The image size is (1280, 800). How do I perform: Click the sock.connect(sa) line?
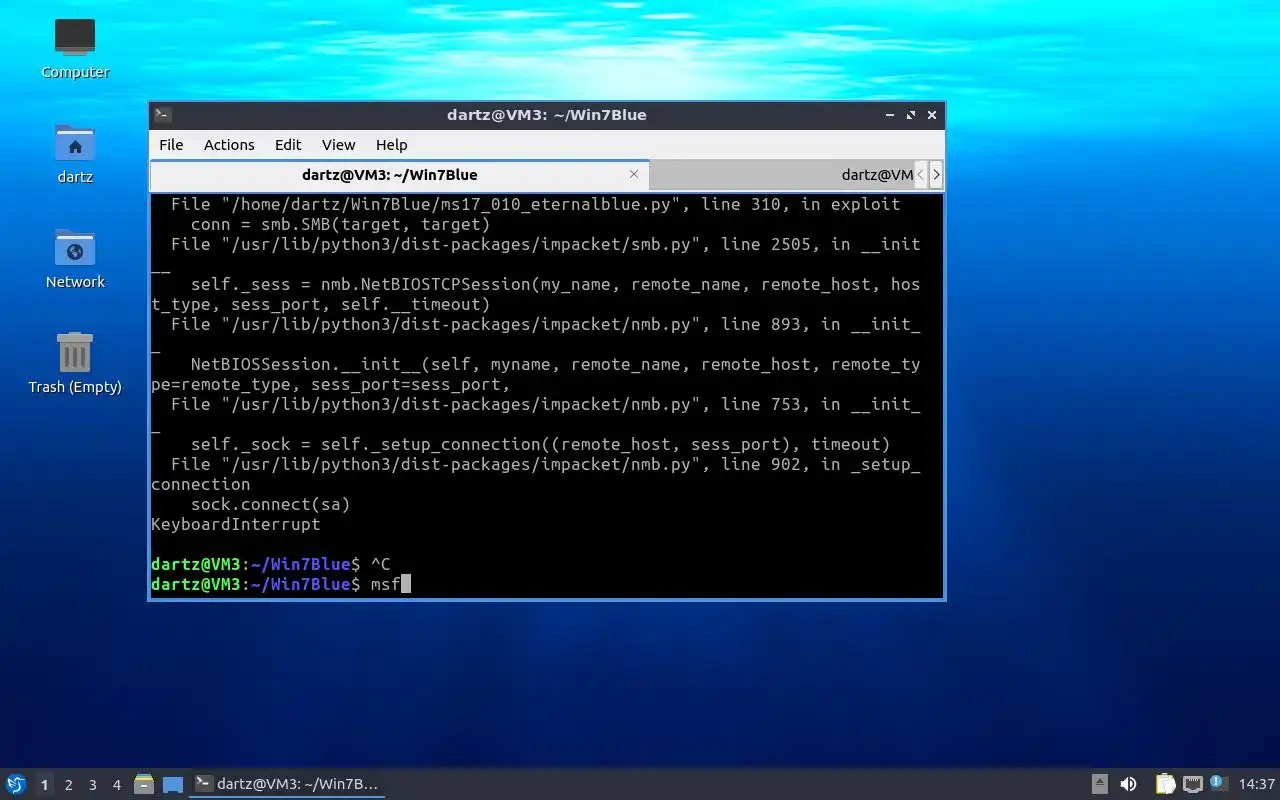coord(271,504)
